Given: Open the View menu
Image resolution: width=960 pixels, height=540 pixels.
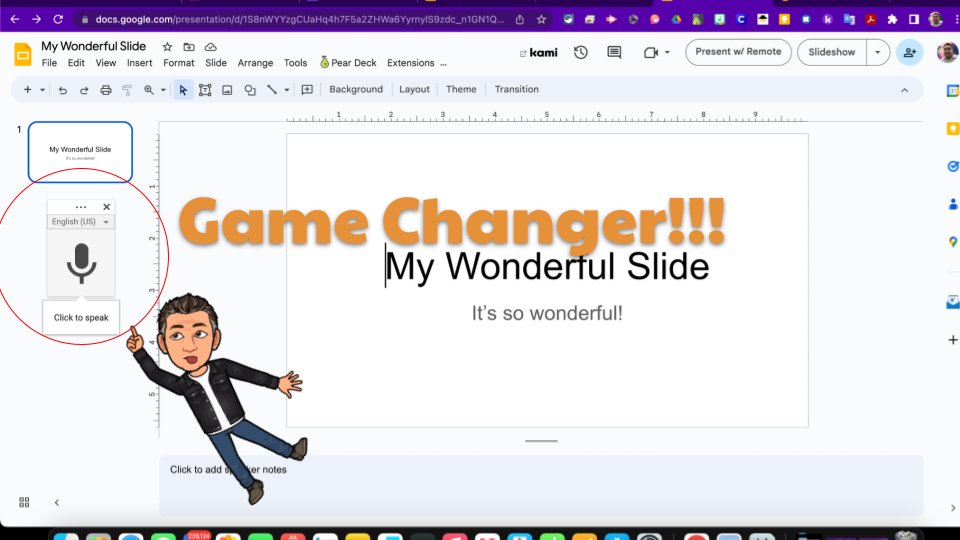Looking at the screenshot, I should 105,63.
